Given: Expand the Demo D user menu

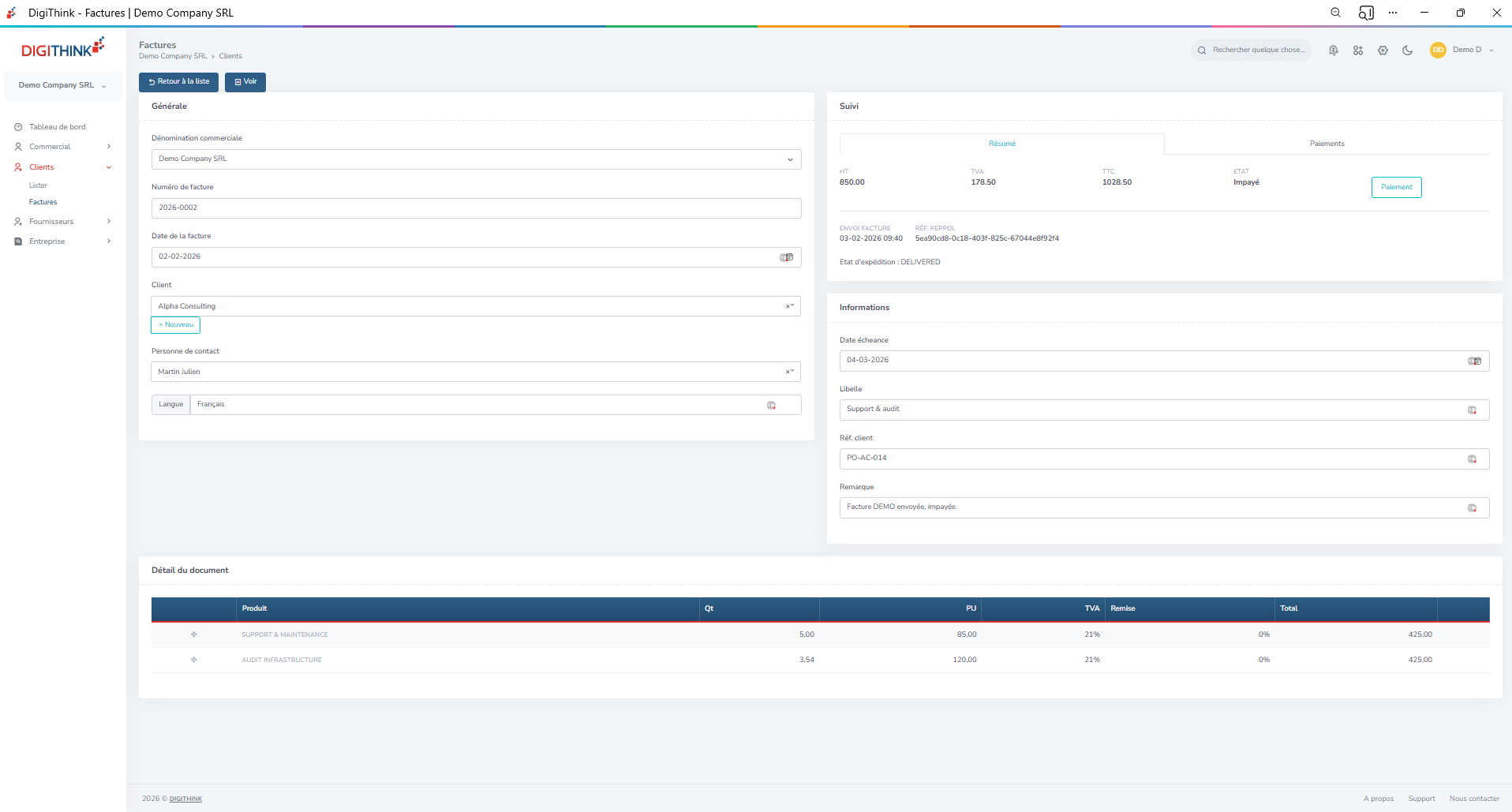Looking at the screenshot, I should pyautogui.click(x=1464, y=50).
